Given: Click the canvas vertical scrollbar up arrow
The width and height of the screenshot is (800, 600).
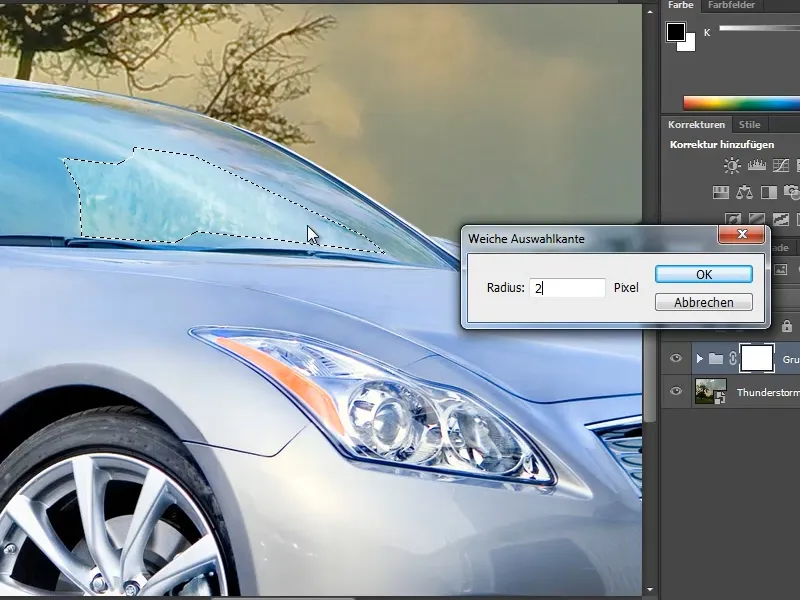Looking at the screenshot, I should pyautogui.click(x=649, y=11).
